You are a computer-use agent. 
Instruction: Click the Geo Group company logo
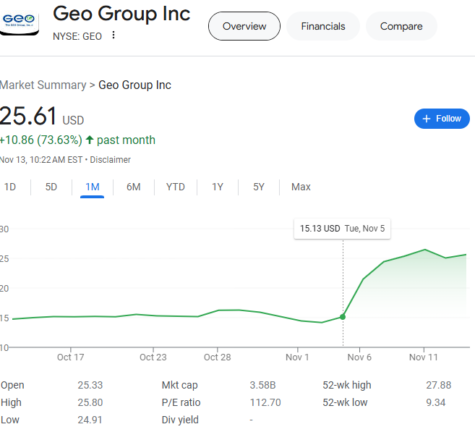19,22
